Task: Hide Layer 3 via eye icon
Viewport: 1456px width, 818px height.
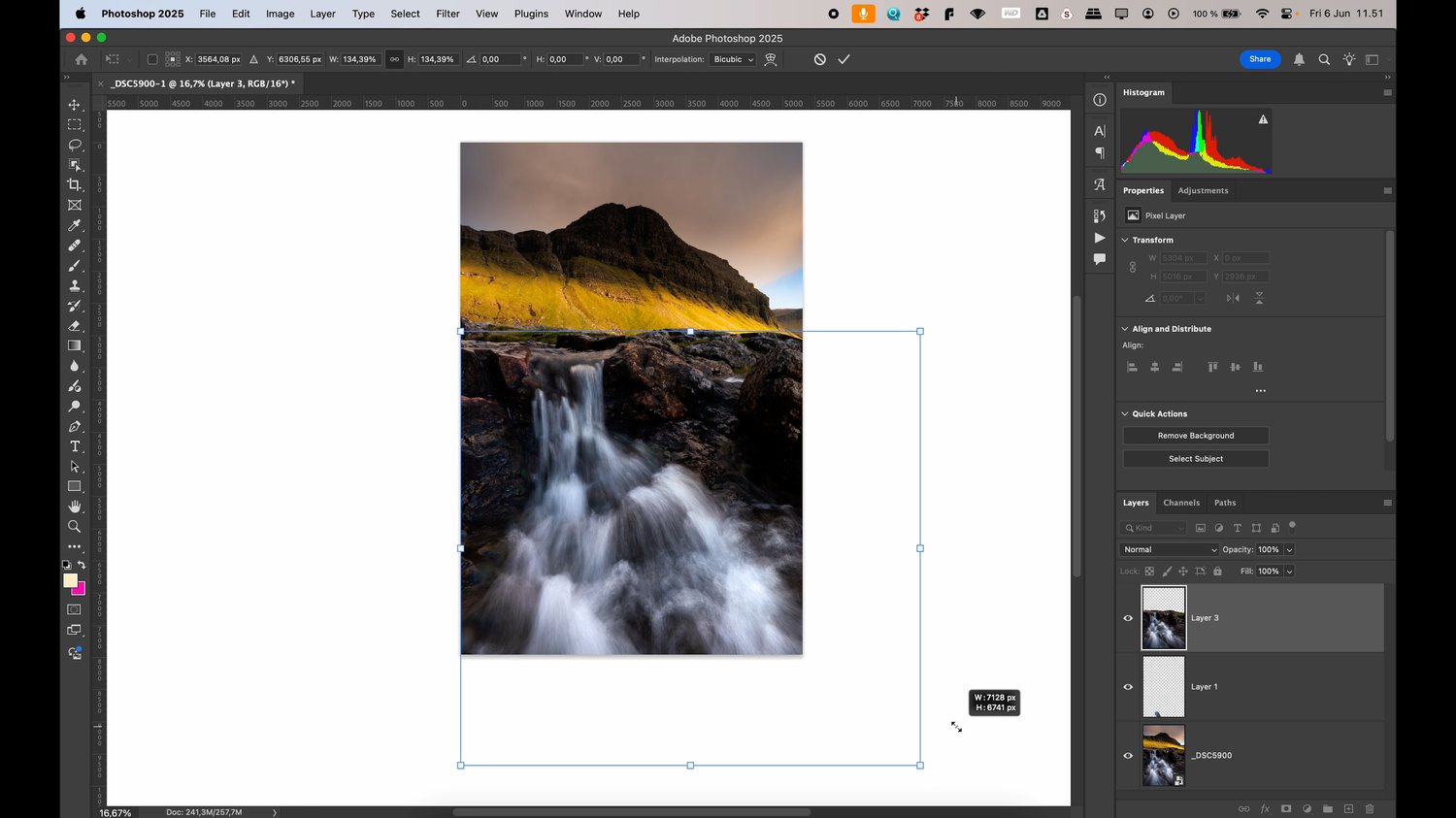Action: pos(1128,618)
